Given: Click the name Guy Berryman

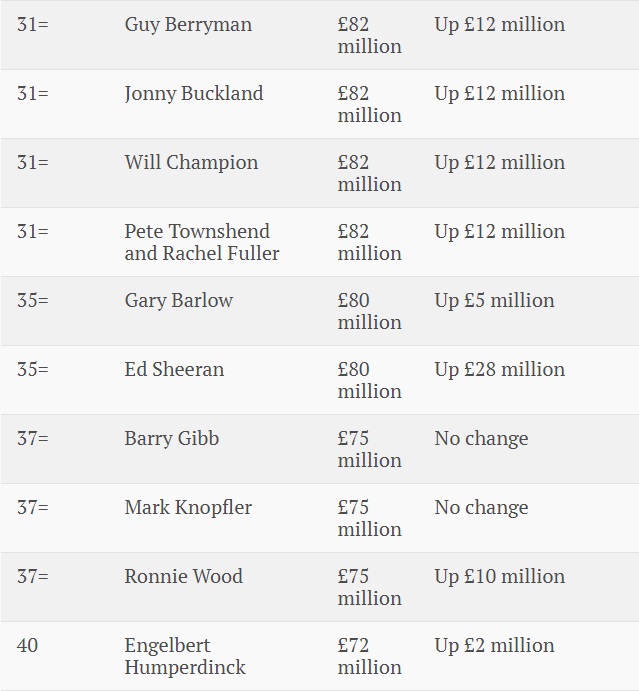Looking at the screenshot, I should (188, 25).
